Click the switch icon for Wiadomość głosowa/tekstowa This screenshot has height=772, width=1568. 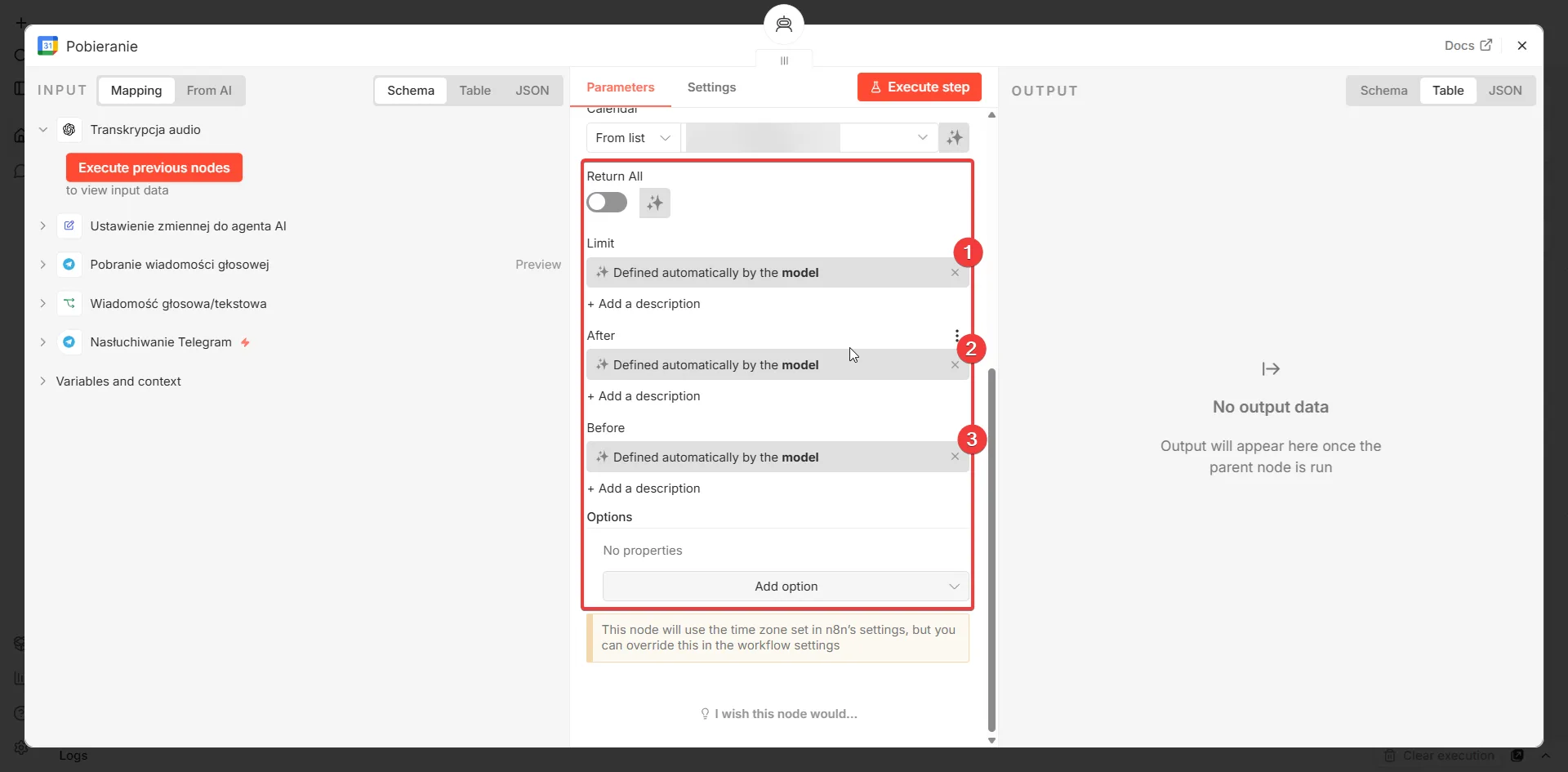(69, 304)
